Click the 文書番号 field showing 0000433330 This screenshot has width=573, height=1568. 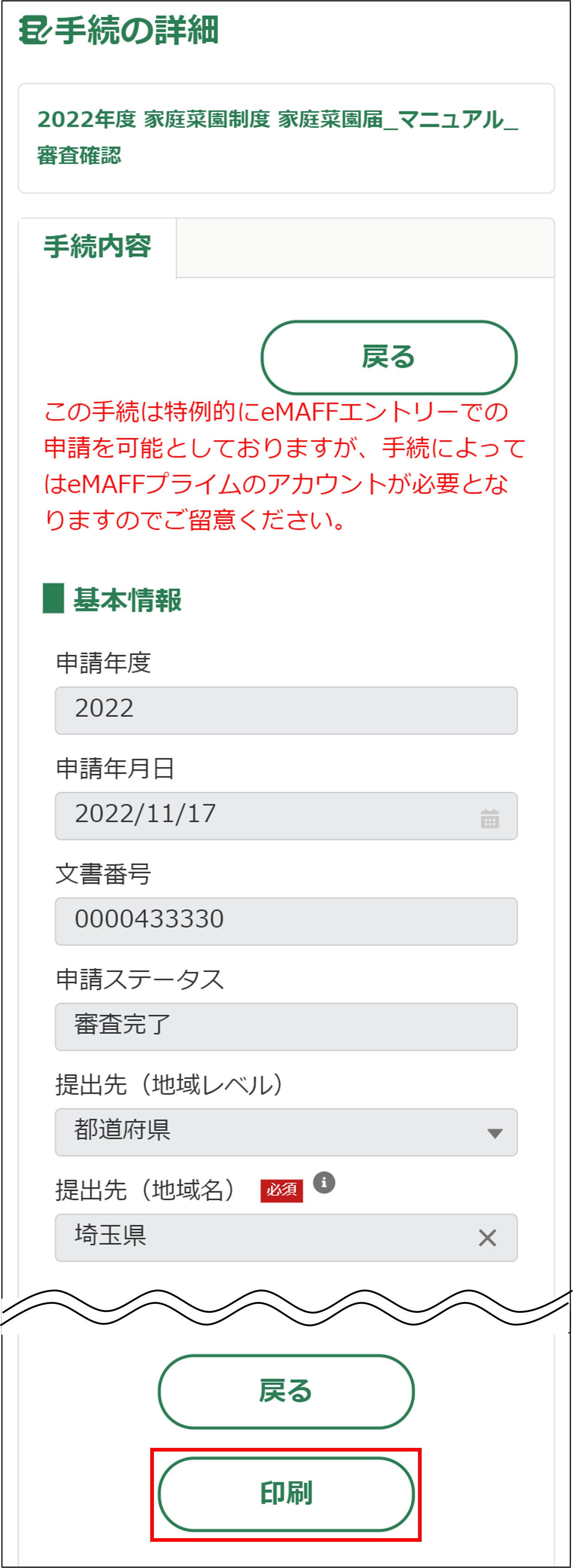(x=286, y=921)
